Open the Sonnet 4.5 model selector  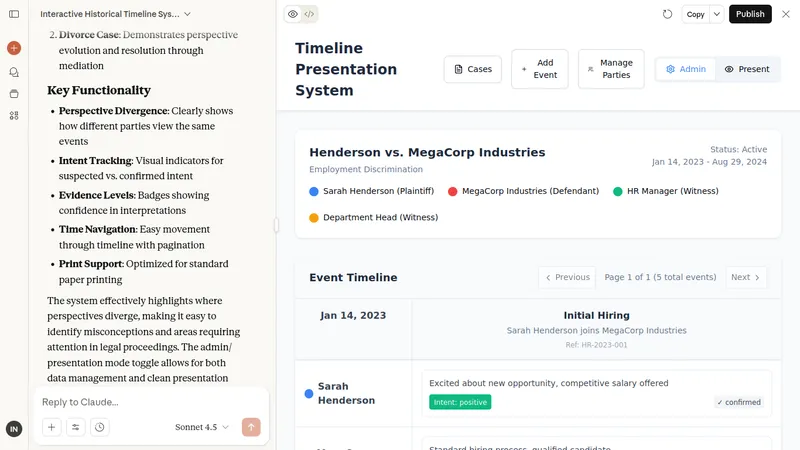tap(201, 427)
